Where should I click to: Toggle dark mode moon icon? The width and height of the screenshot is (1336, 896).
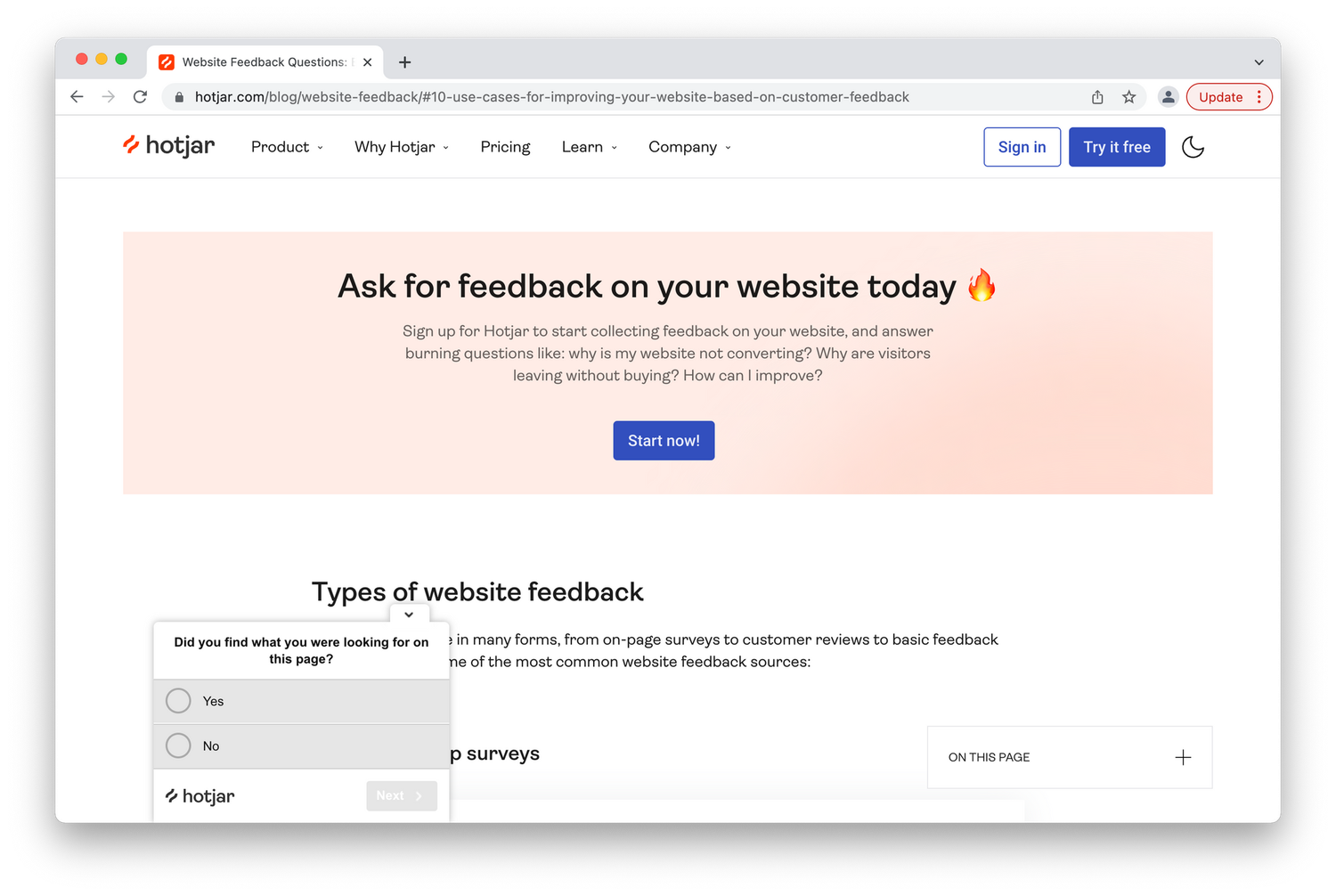[1193, 147]
